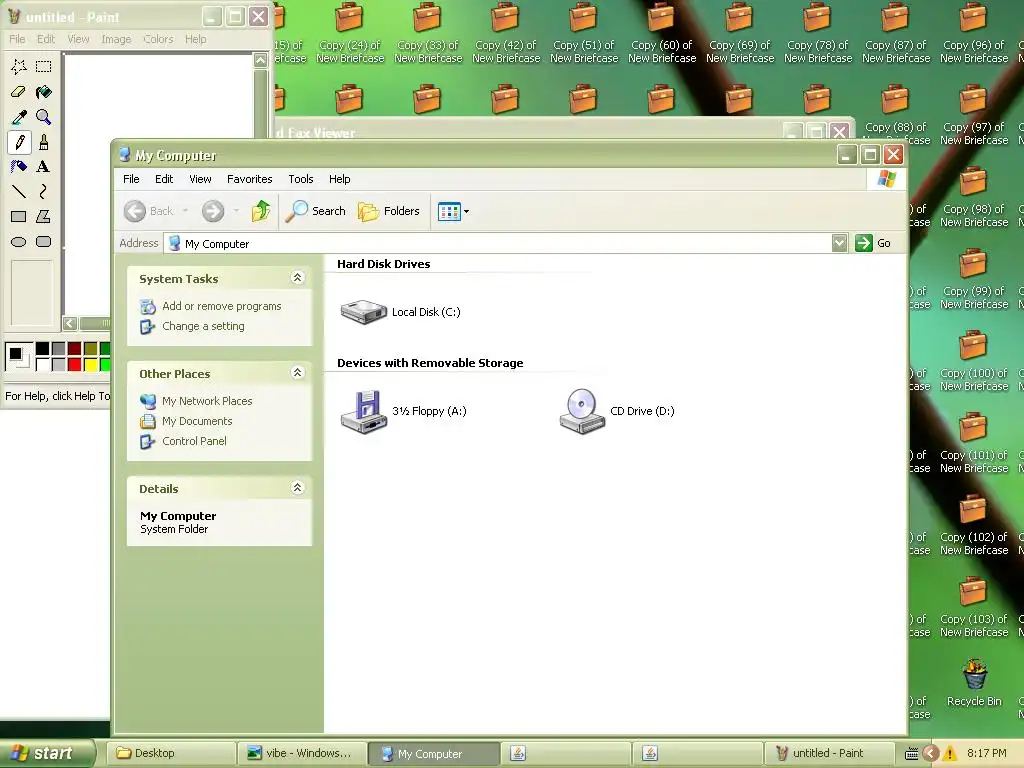The width and height of the screenshot is (1024, 768).
Task: Collapse the Other Places panel
Action: [x=297, y=373]
